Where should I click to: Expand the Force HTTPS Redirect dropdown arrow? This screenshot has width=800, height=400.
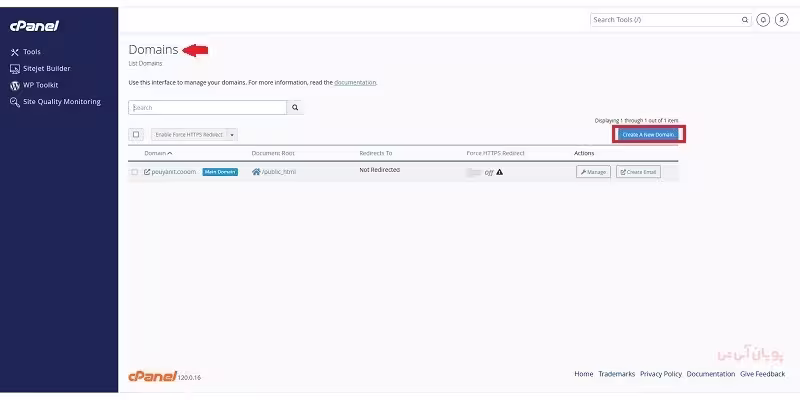click(x=232, y=135)
